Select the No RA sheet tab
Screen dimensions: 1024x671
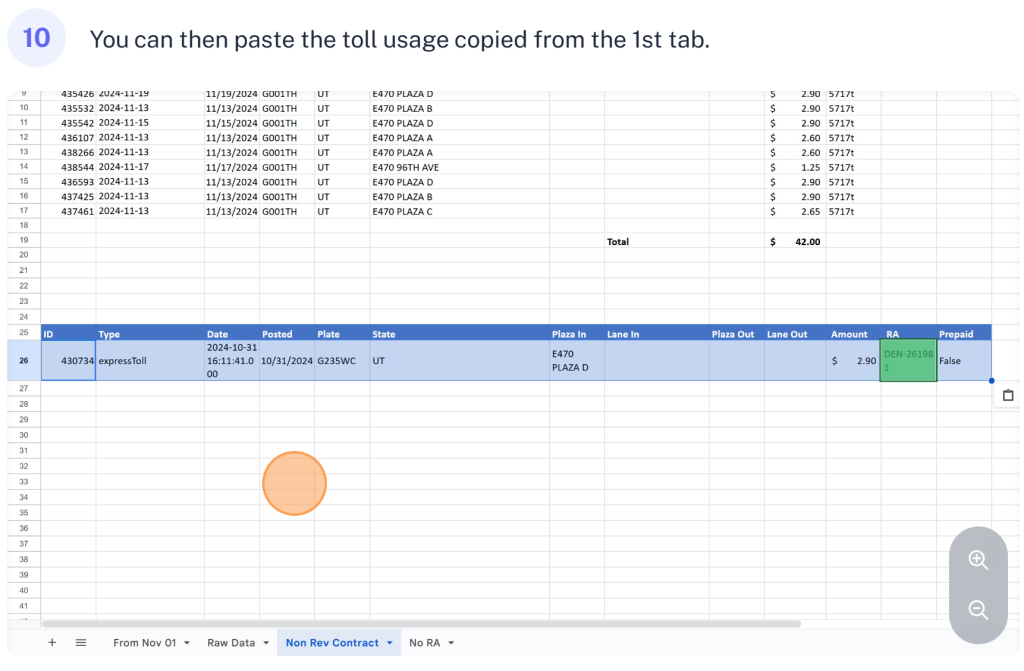click(x=424, y=643)
